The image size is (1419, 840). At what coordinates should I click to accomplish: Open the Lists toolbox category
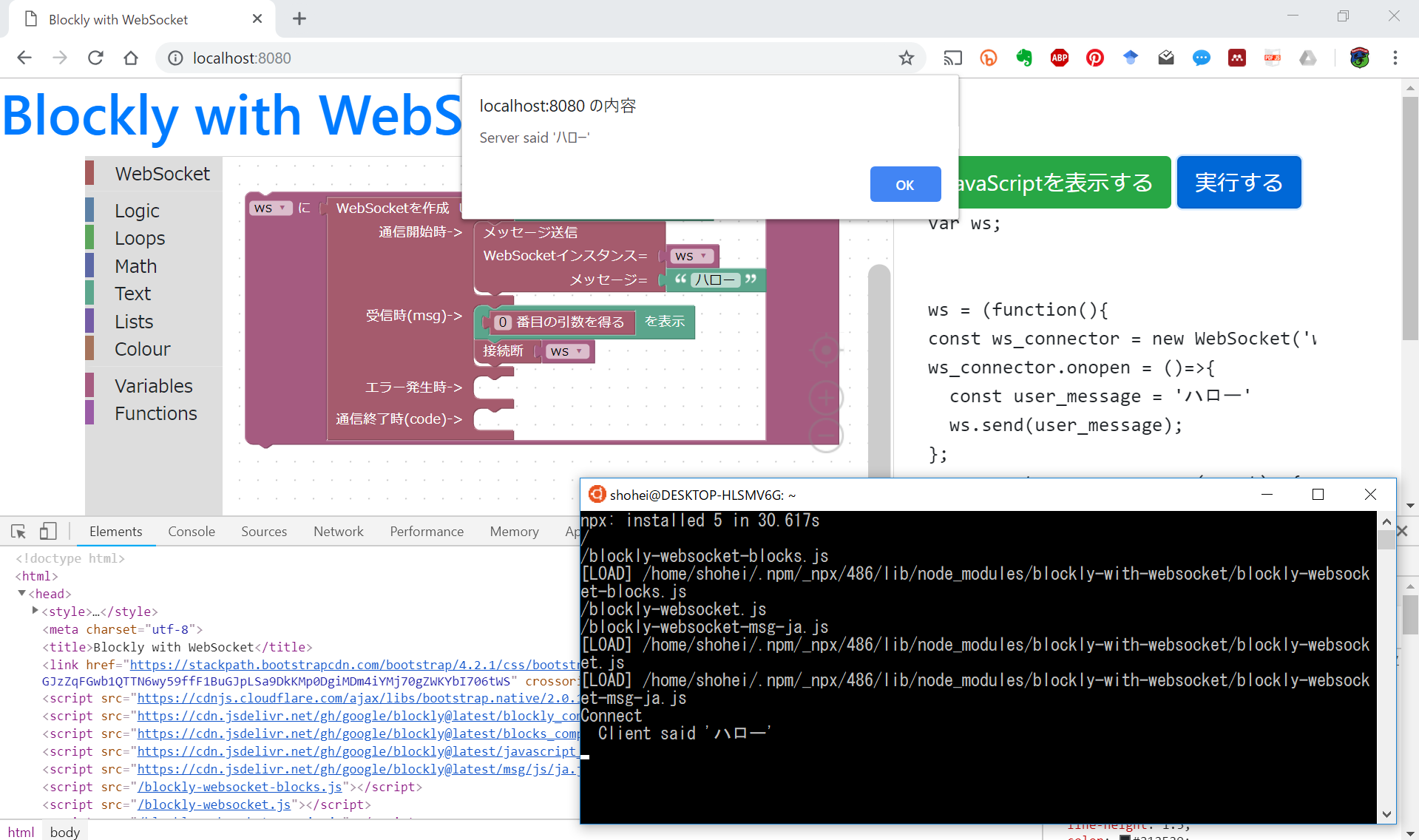tap(154, 322)
